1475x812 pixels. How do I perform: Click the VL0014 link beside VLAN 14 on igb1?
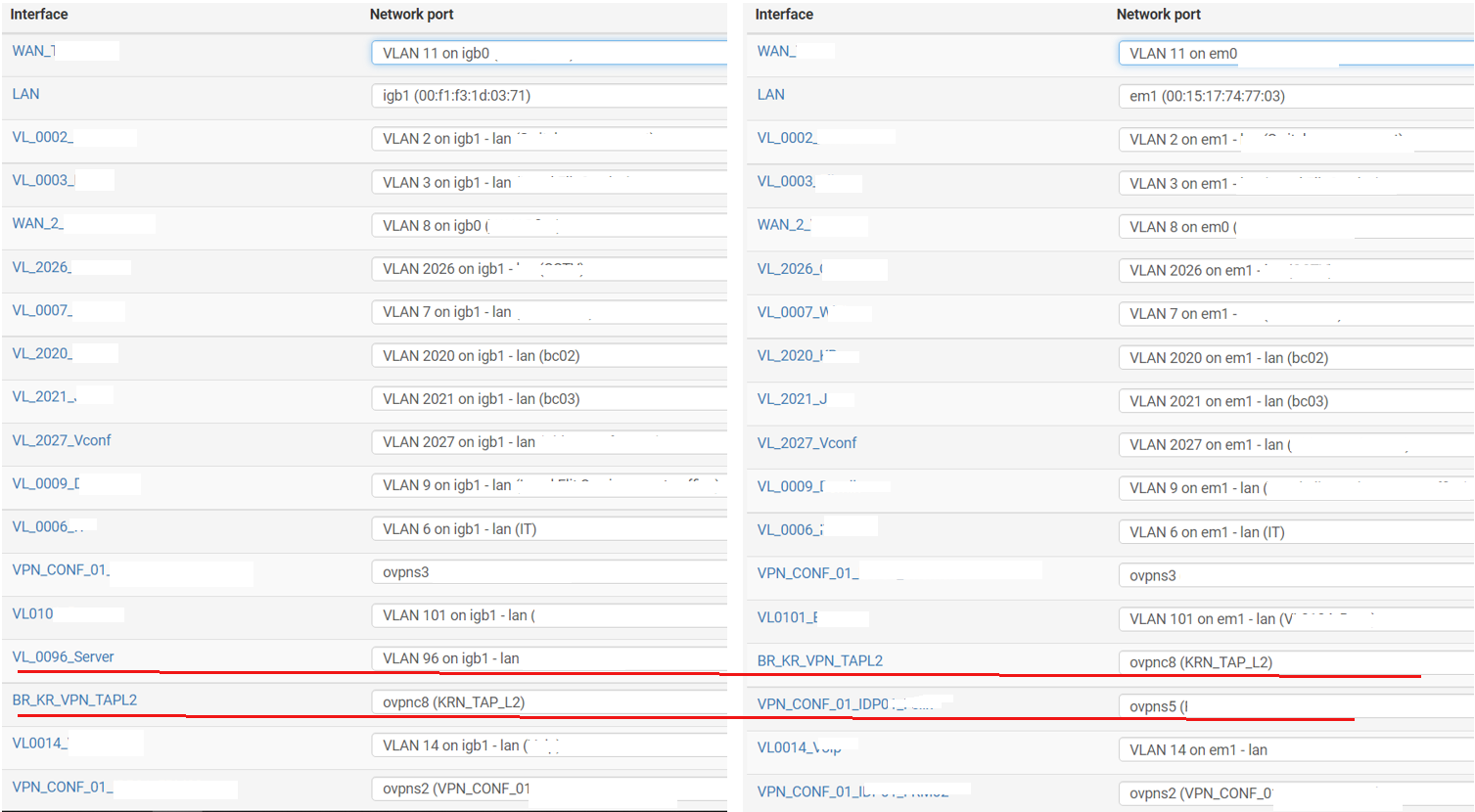[x=39, y=743]
